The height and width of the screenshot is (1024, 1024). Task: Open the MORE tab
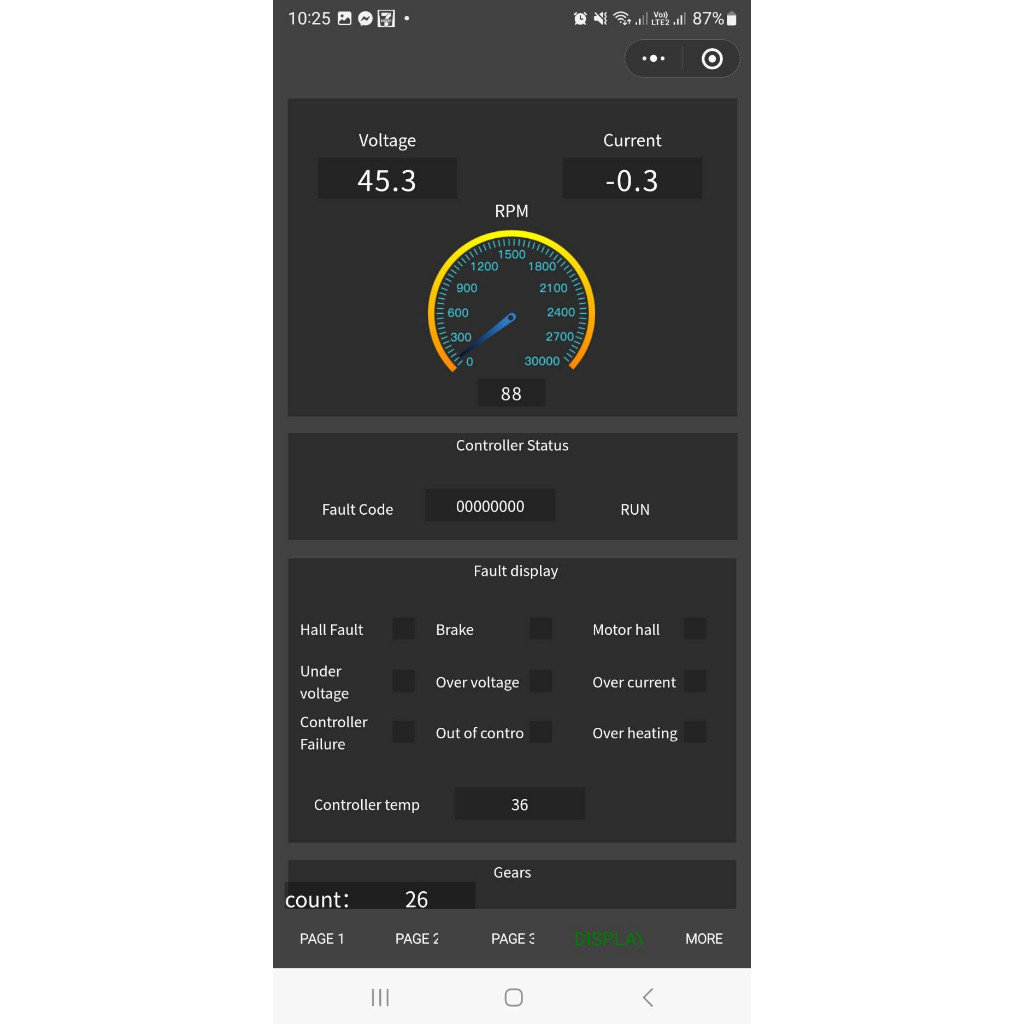tap(704, 938)
